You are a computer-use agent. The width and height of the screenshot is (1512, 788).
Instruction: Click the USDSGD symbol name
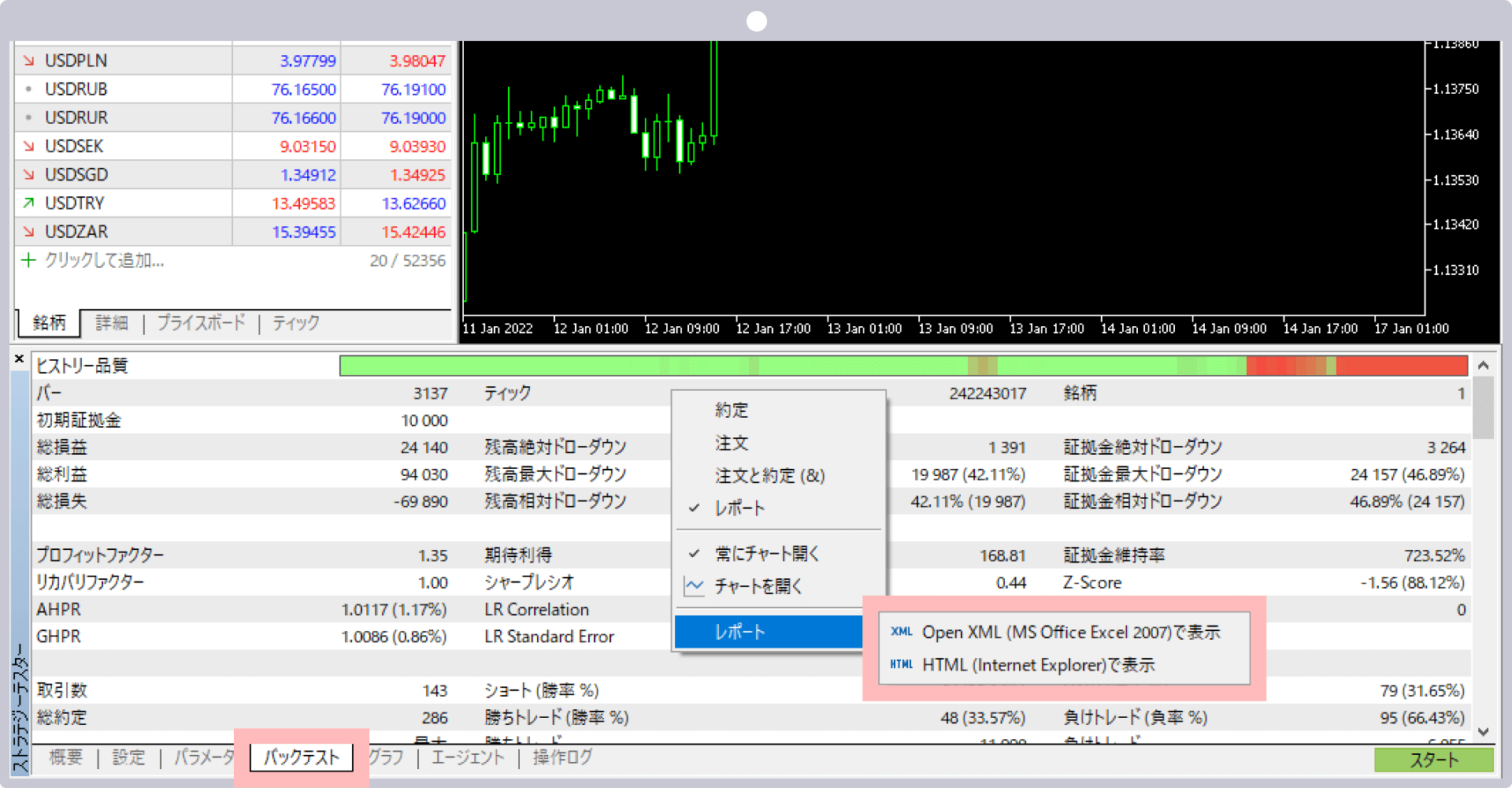coord(76,174)
